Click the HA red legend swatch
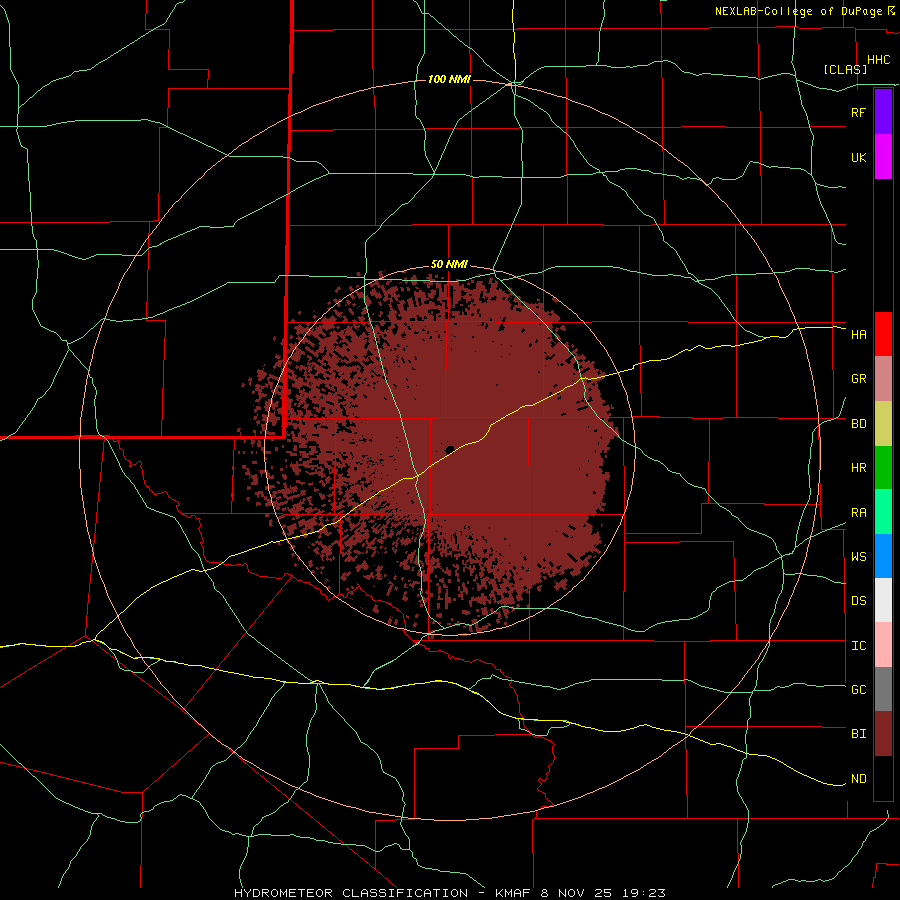The width and height of the screenshot is (900, 900). click(x=883, y=334)
